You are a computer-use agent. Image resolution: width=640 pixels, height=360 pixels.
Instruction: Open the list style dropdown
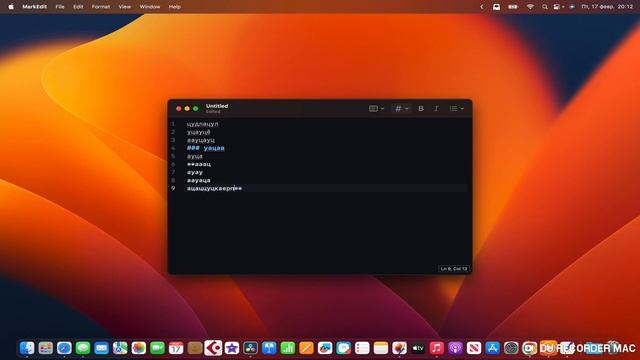[x=456, y=109]
